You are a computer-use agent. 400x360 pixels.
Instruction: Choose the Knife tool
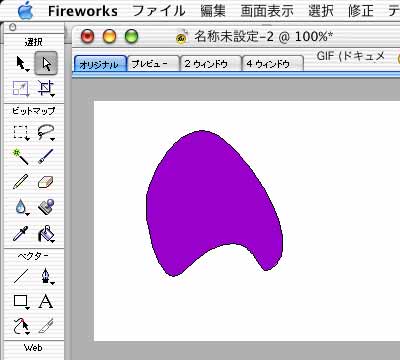pos(46,326)
